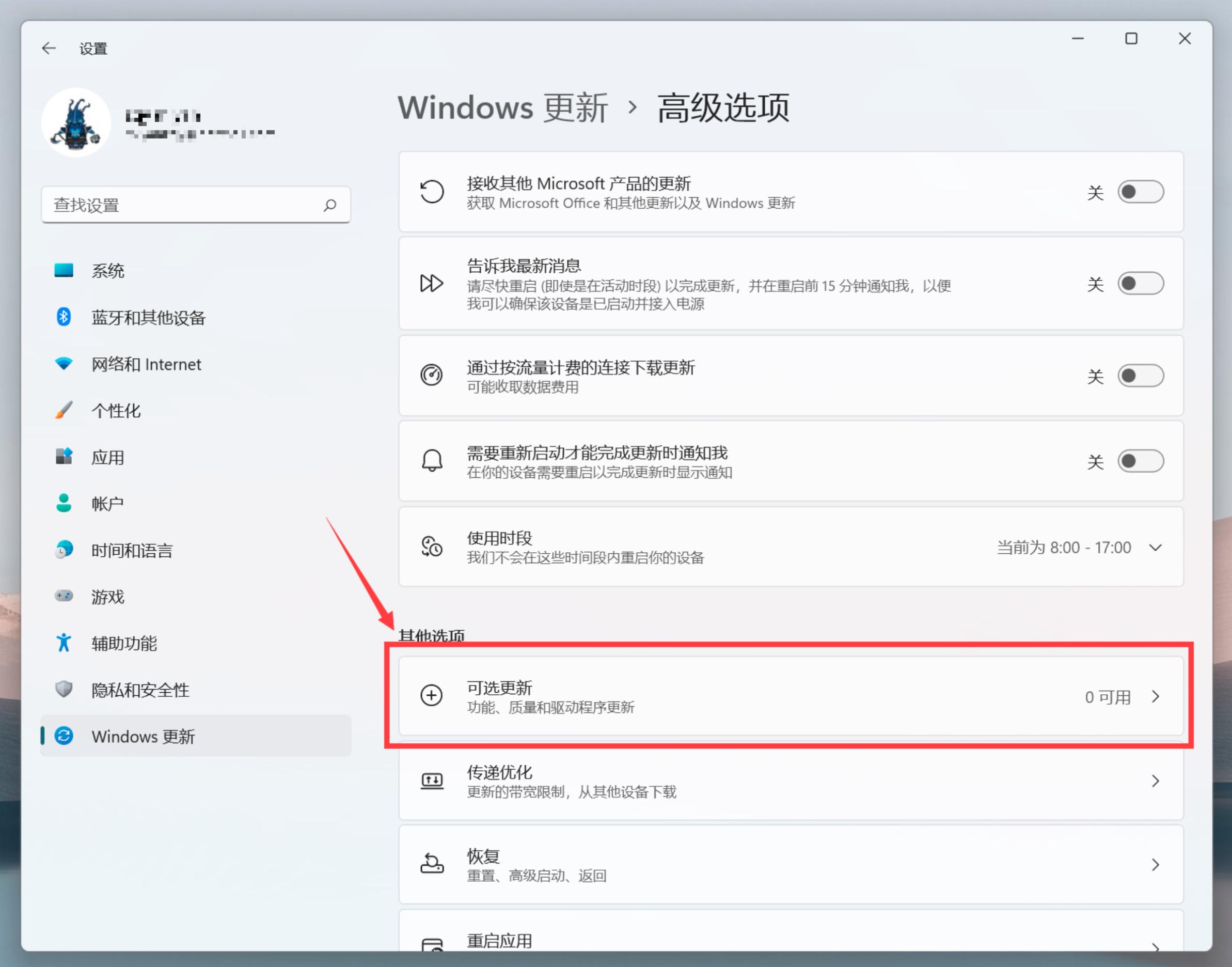Click the back arrow button
Viewport: 1232px width, 967px height.
click(x=49, y=48)
